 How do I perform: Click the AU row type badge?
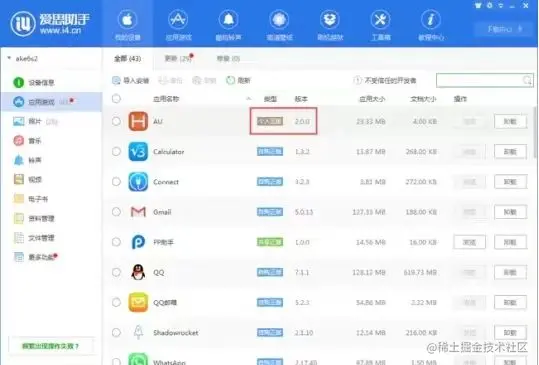[270, 121]
